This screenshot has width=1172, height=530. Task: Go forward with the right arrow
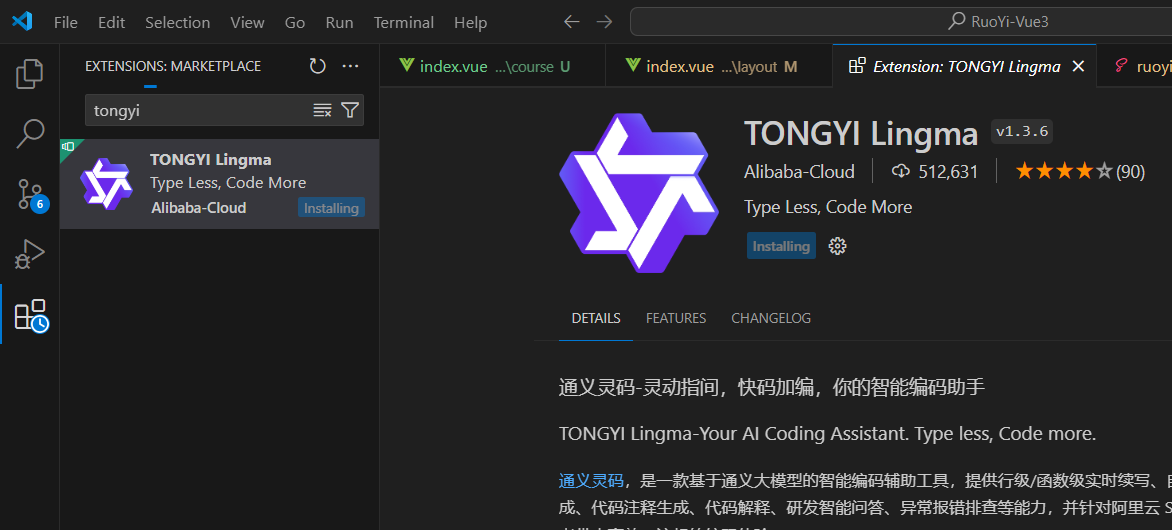click(604, 22)
